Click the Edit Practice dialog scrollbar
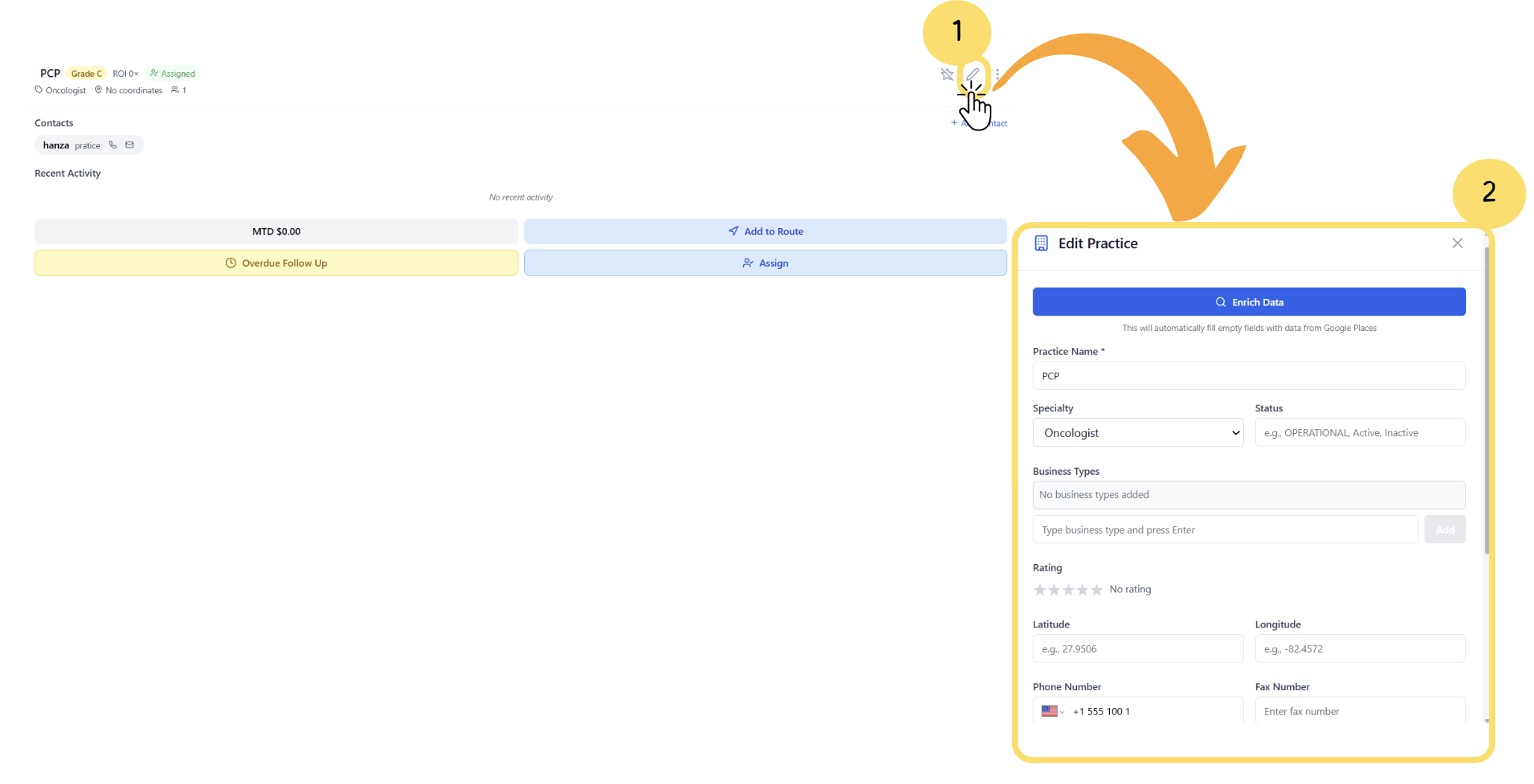Viewport: 1534px width, 784px height. pos(1486,402)
